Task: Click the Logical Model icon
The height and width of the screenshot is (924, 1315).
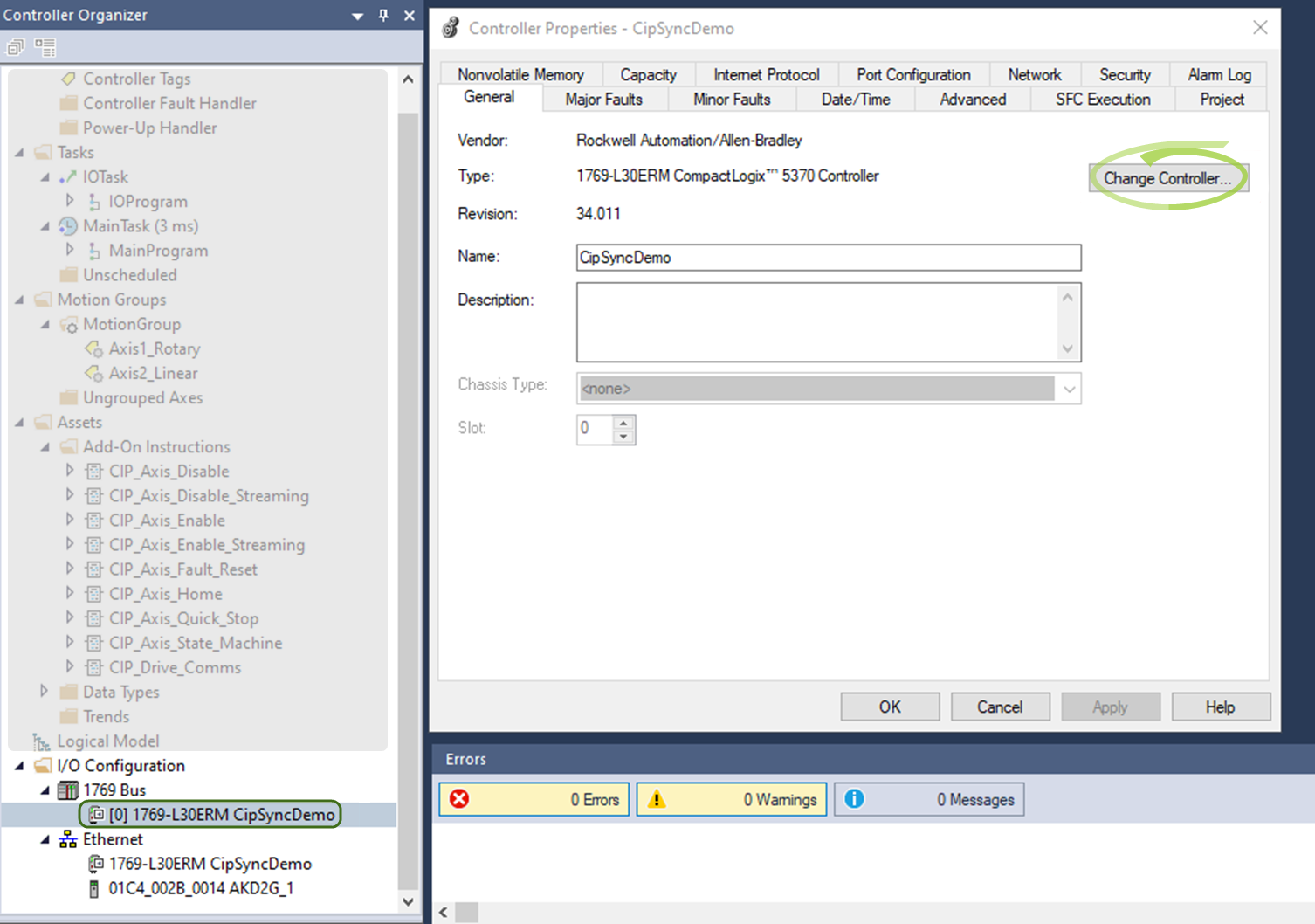Action: click(x=41, y=741)
